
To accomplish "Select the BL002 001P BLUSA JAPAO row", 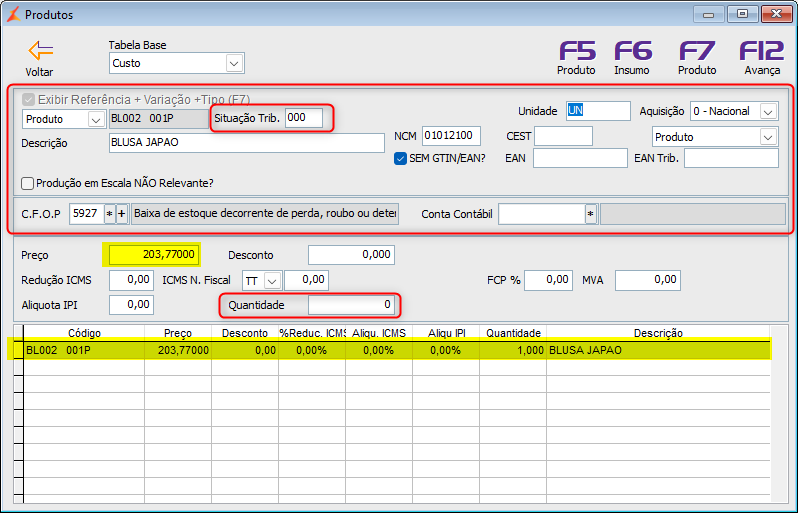I will (389, 350).
